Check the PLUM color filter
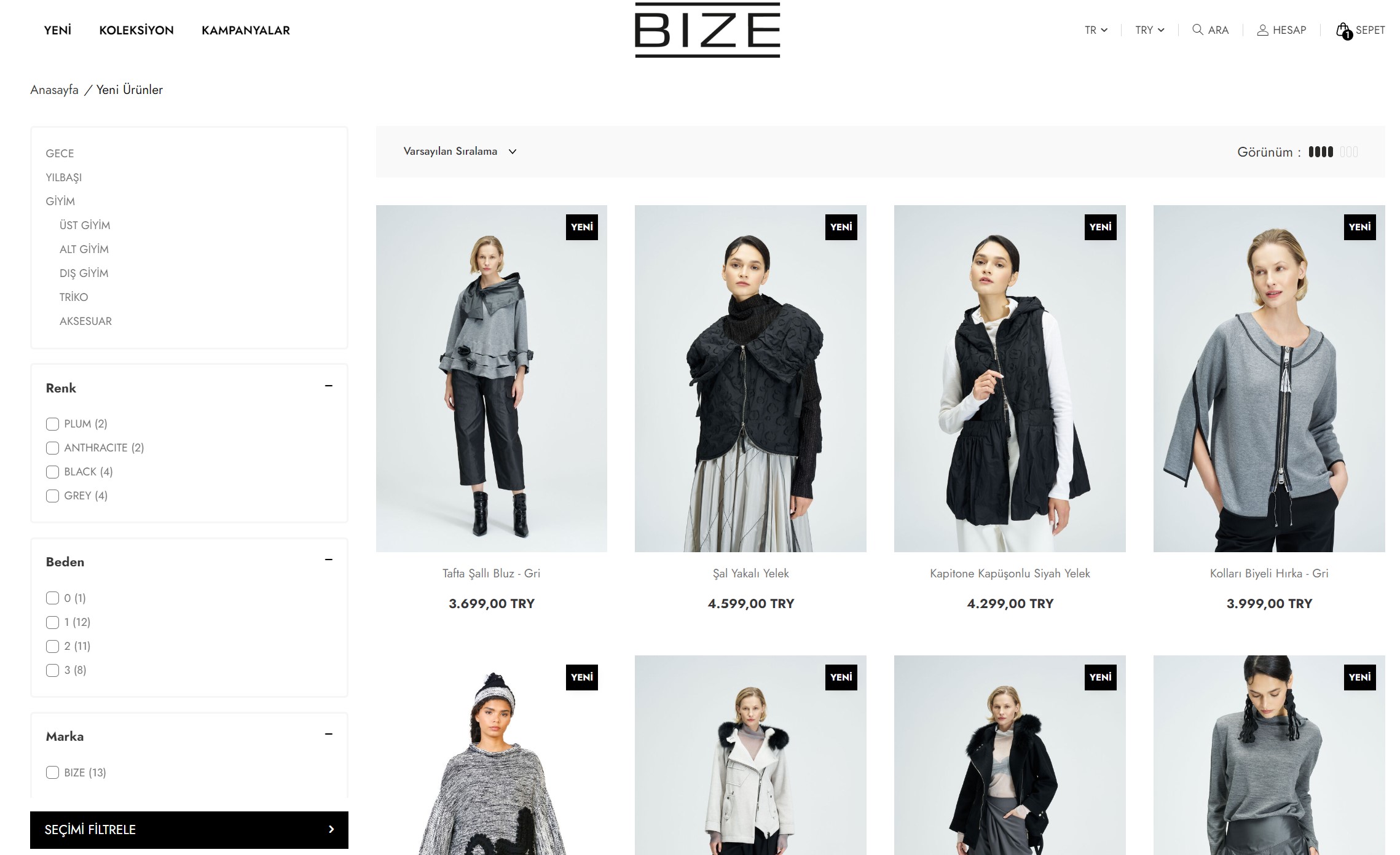 (x=52, y=424)
